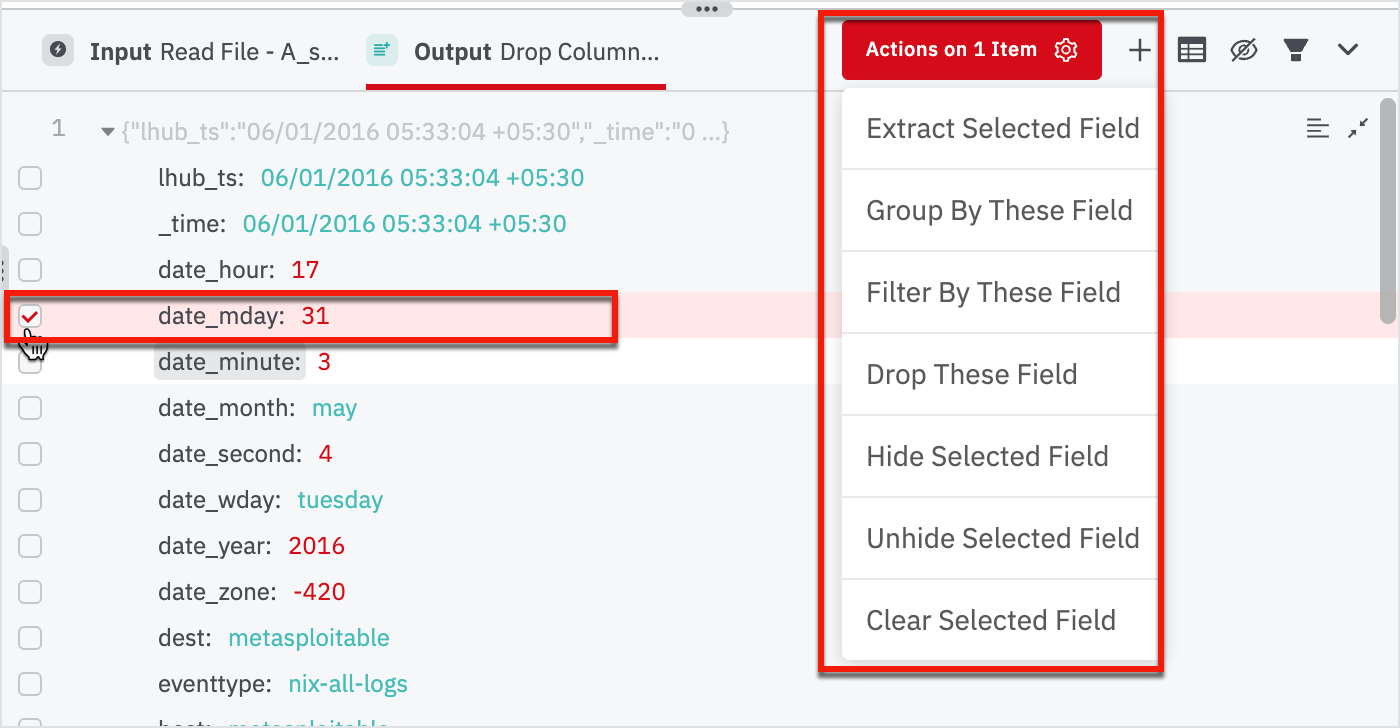Viewport: 1400px width, 728px height.
Task: Click the hidden-eye visibility icon
Action: [1243, 50]
